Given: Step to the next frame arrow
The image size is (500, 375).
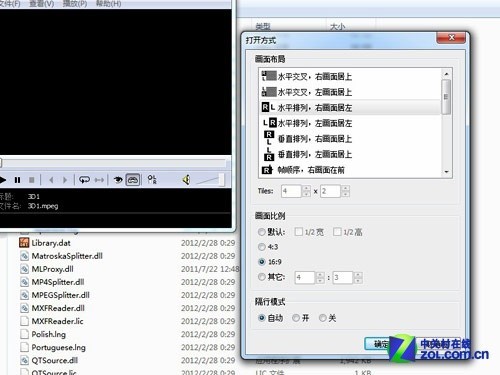Looking at the screenshot, I should click(x=65, y=180).
